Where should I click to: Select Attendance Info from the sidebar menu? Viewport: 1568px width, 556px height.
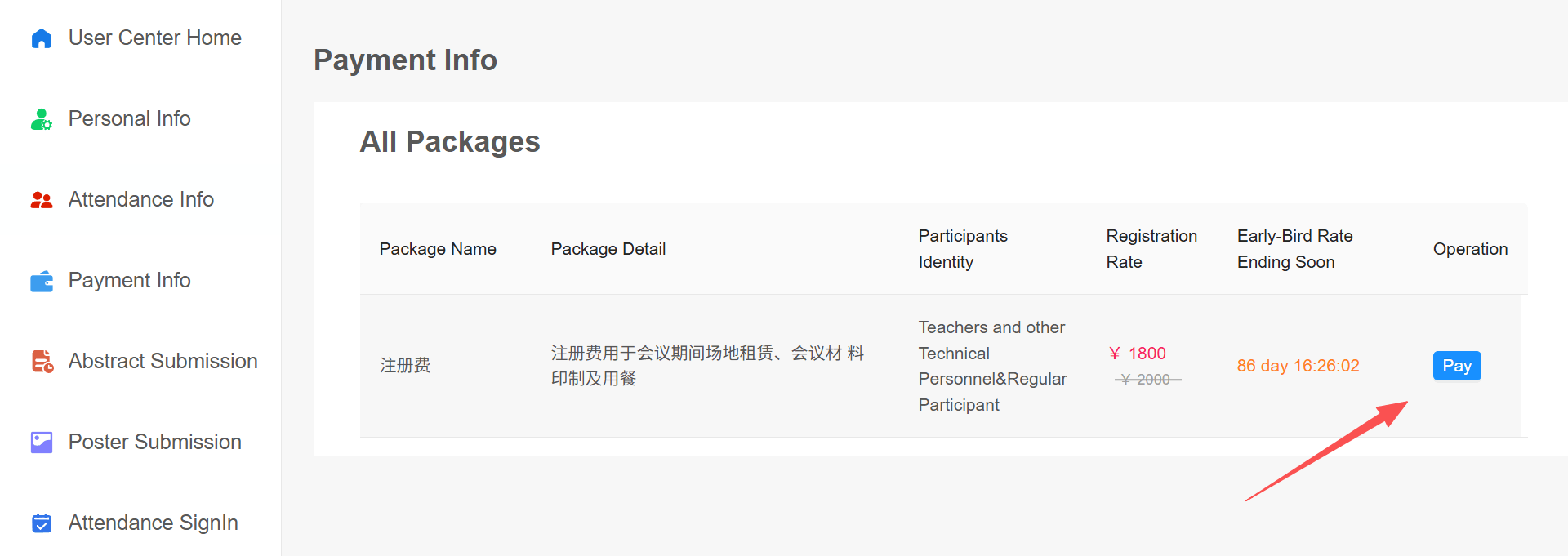pyautogui.click(x=140, y=199)
